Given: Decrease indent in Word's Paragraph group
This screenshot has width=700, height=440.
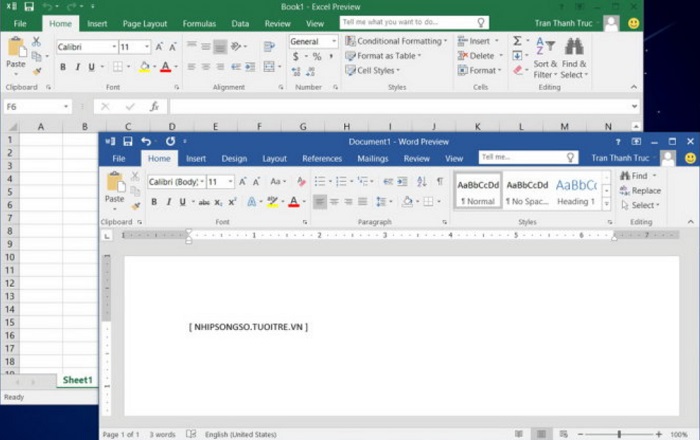Looking at the screenshot, I should coord(388,181).
